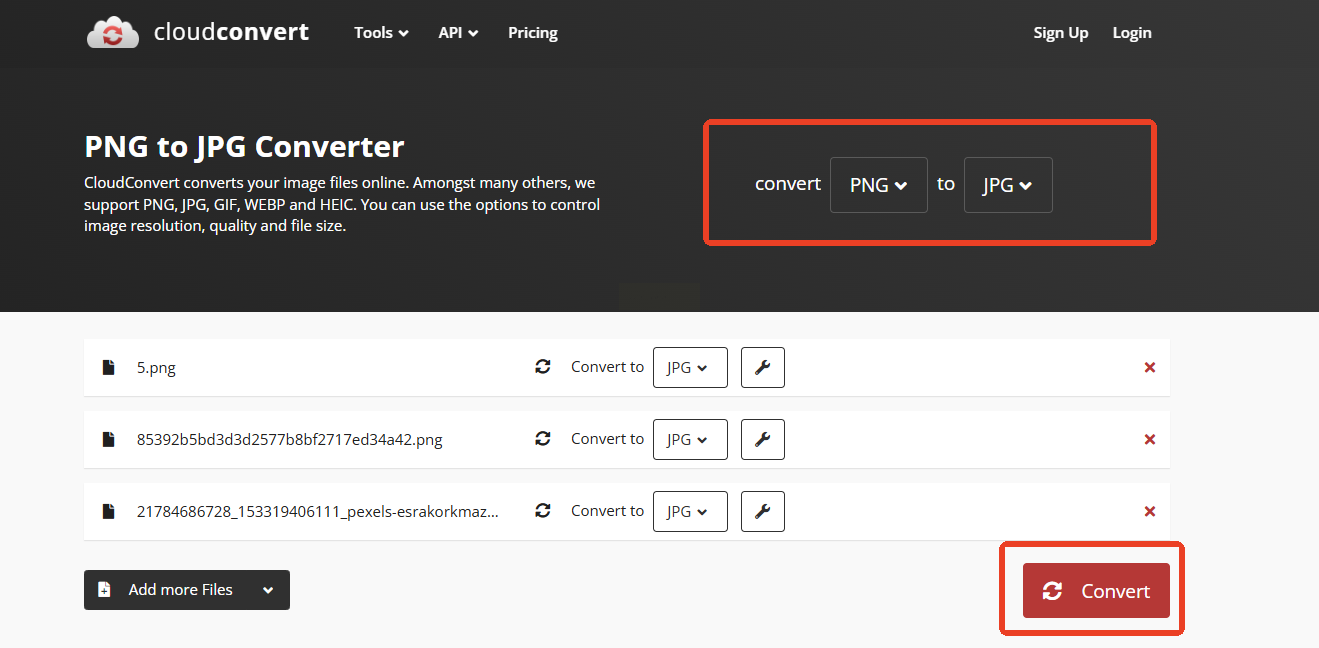Open options wrench for 21784686728_153319406111 file
Image resolution: width=1319 pixels, height=648 pixels.
(763, 511)
